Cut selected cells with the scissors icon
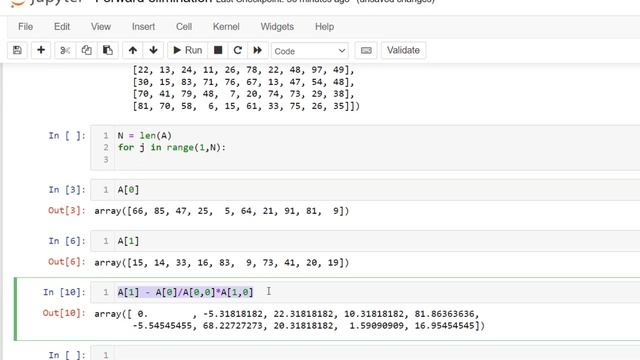 pos(65,50)
